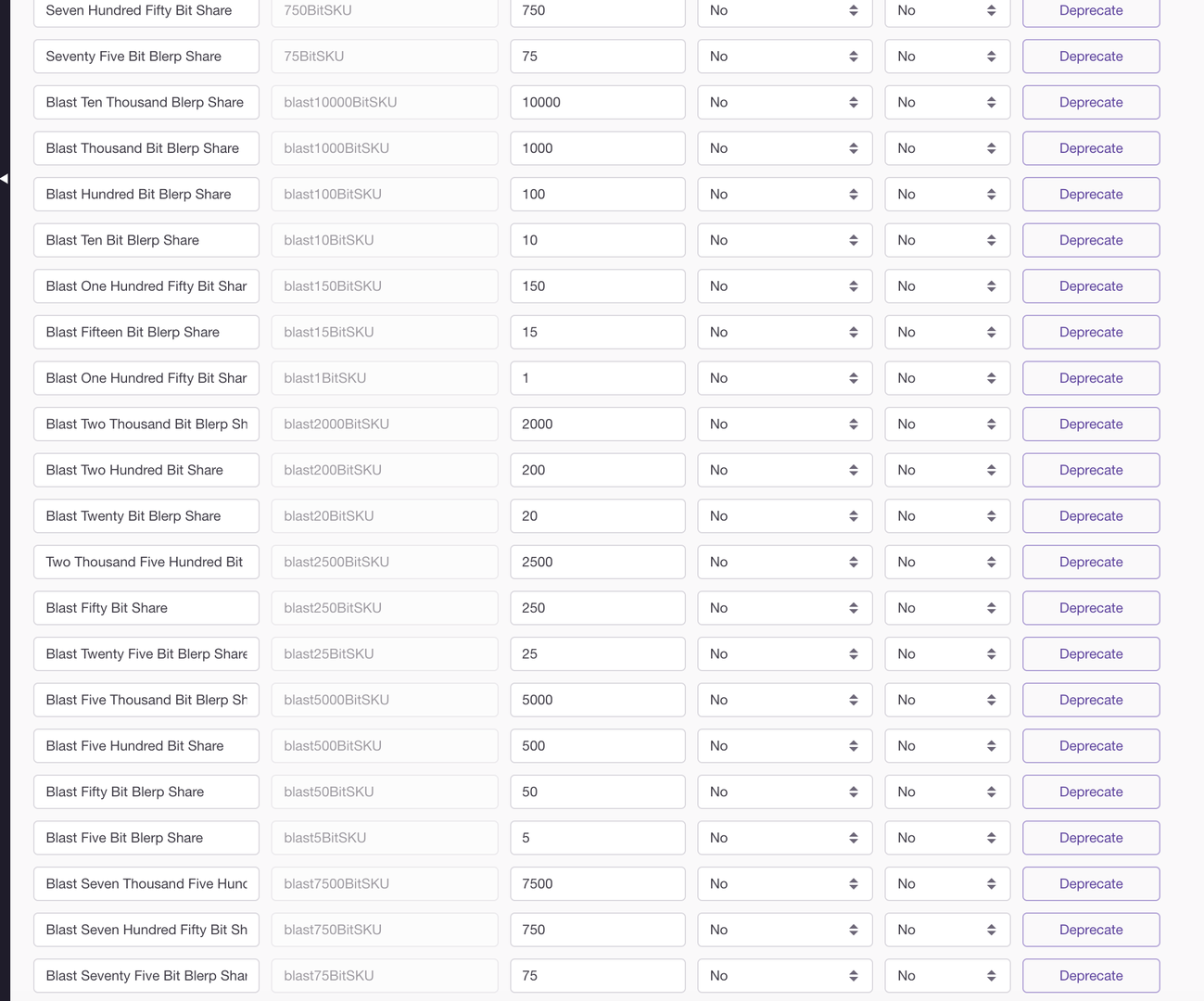Edit the amount field containing 2500
The height and width of the screenshot is (1001, 1204).
(x=597, y=562)
